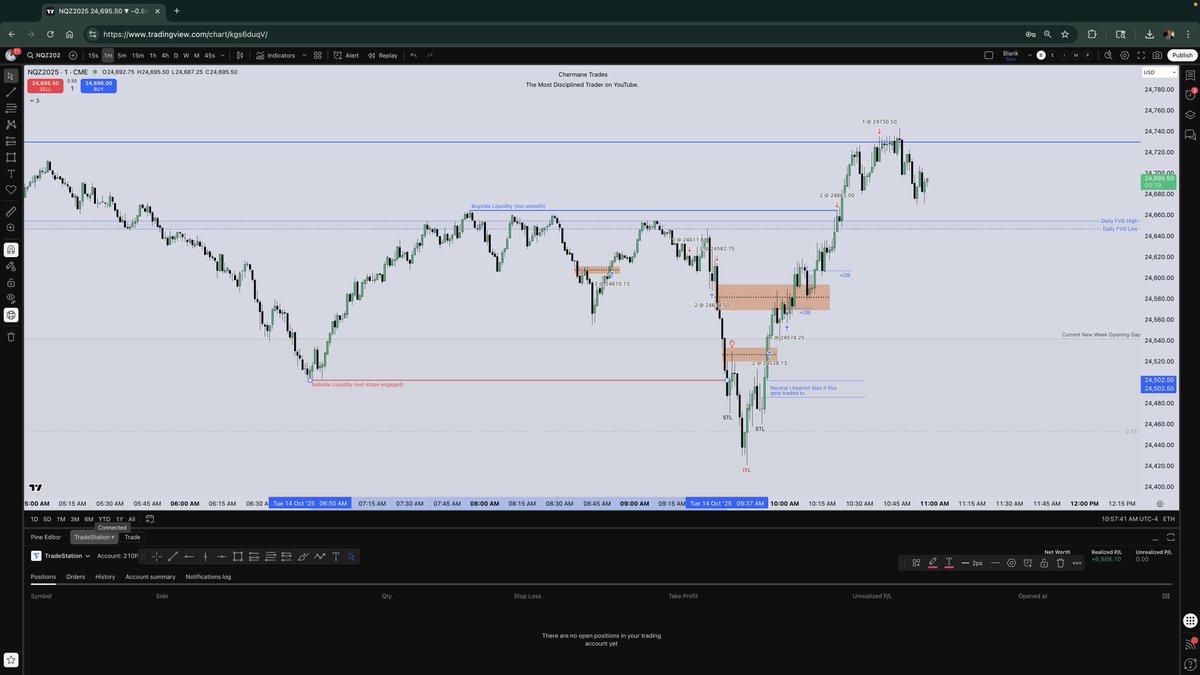This screenshot has height=675, width=1200.
Task: Click the red SELL 24,695.50 button
Action: point(45,86)
